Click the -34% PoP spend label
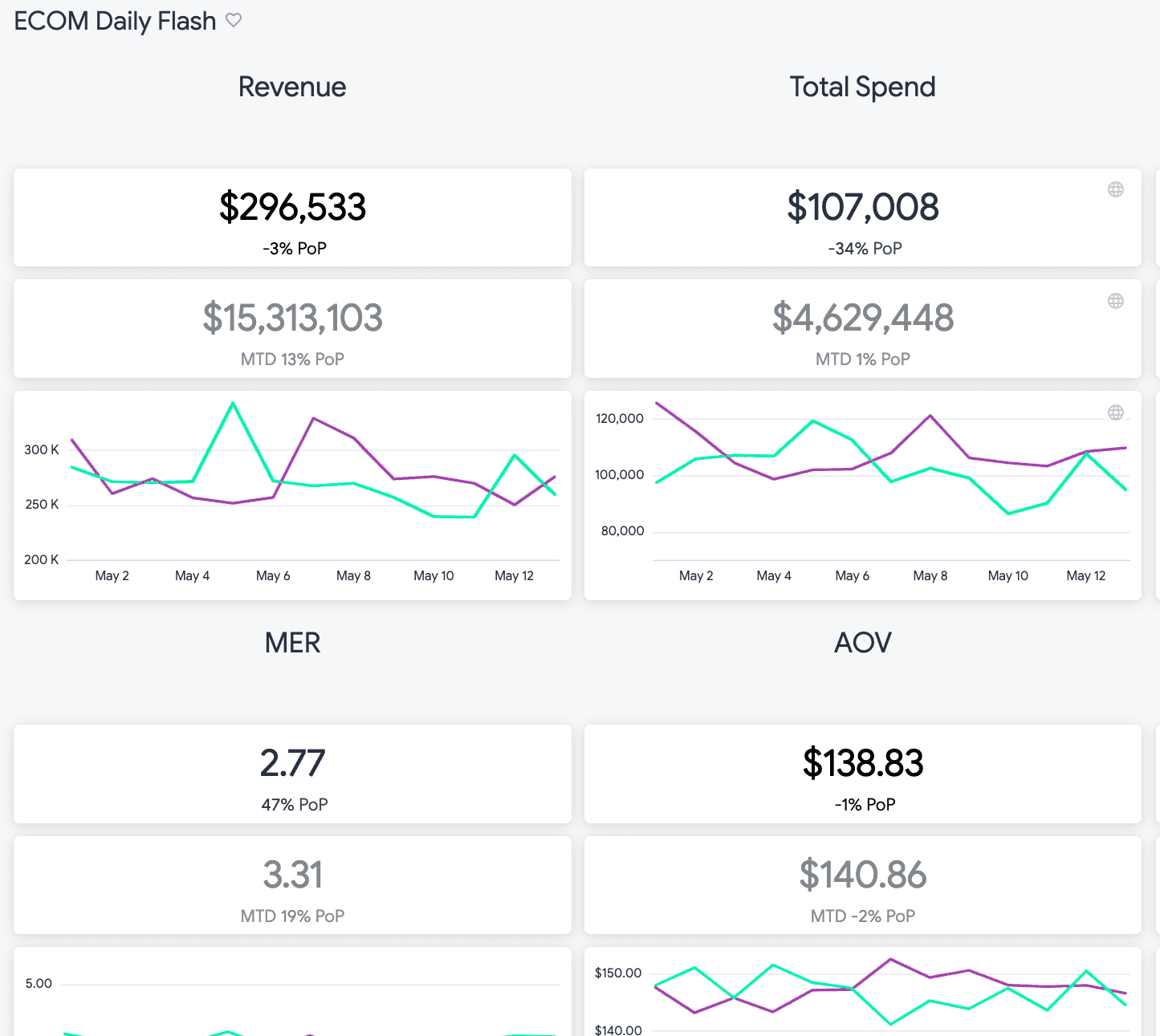1160x1036 pixels. tap(865, 249)
